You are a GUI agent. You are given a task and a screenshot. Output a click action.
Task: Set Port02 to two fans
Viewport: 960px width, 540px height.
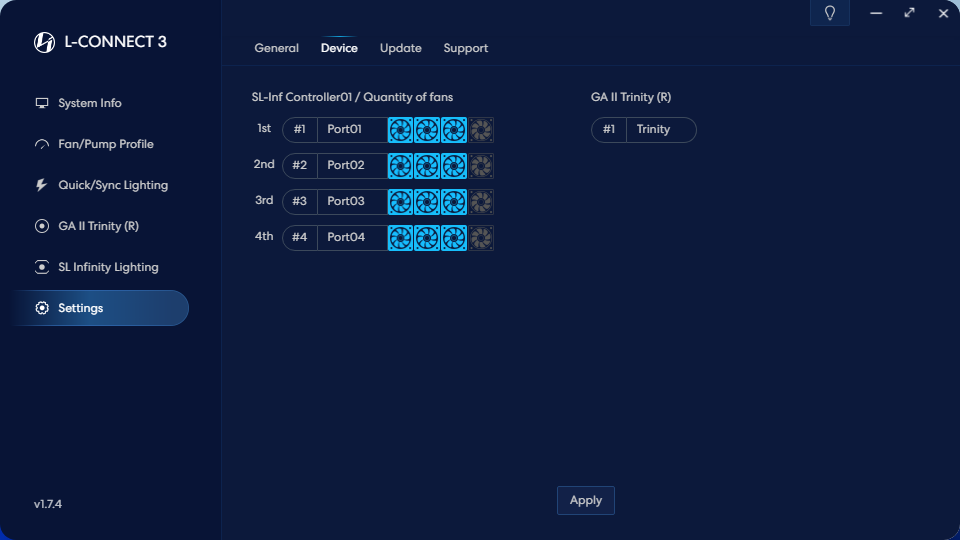(427, 166)
